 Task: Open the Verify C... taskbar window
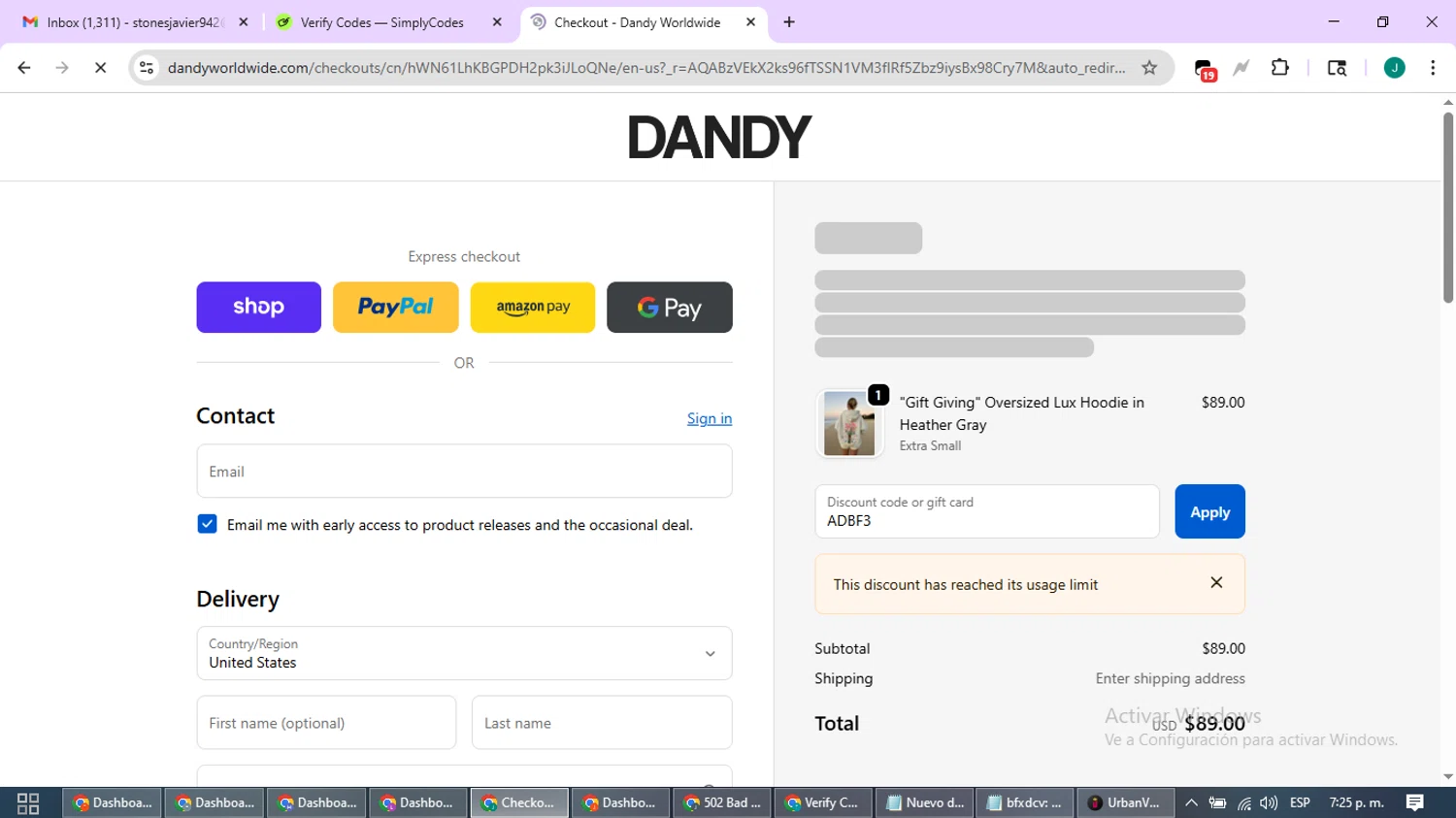tap(823, 802)
